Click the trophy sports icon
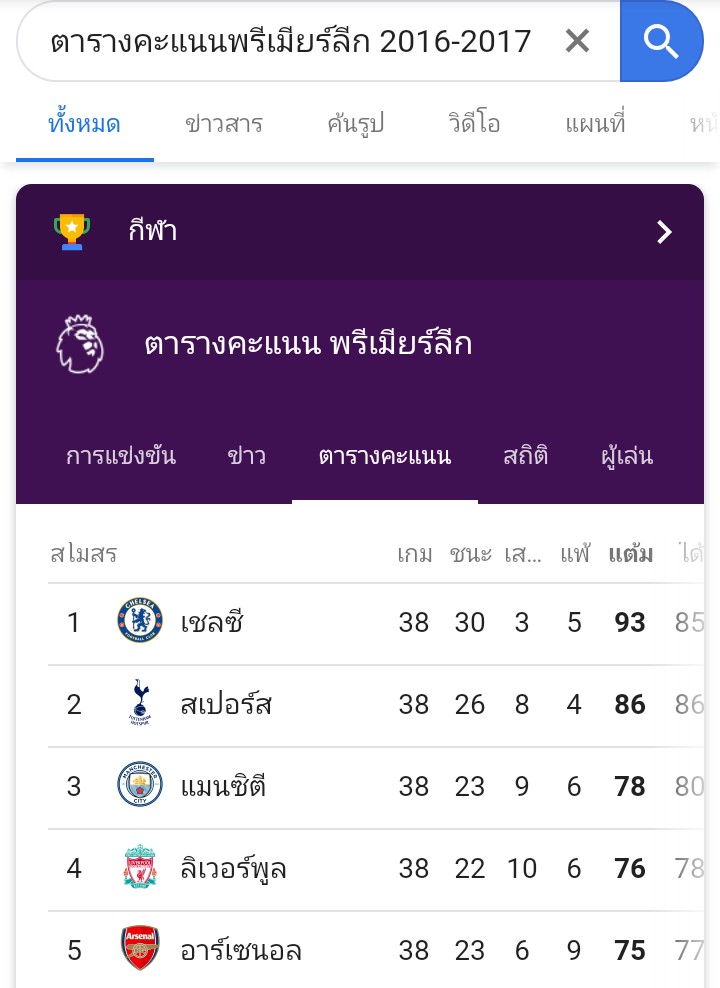Image resolution: width=720 pixels, height=988 pixels. click(72, 231)
